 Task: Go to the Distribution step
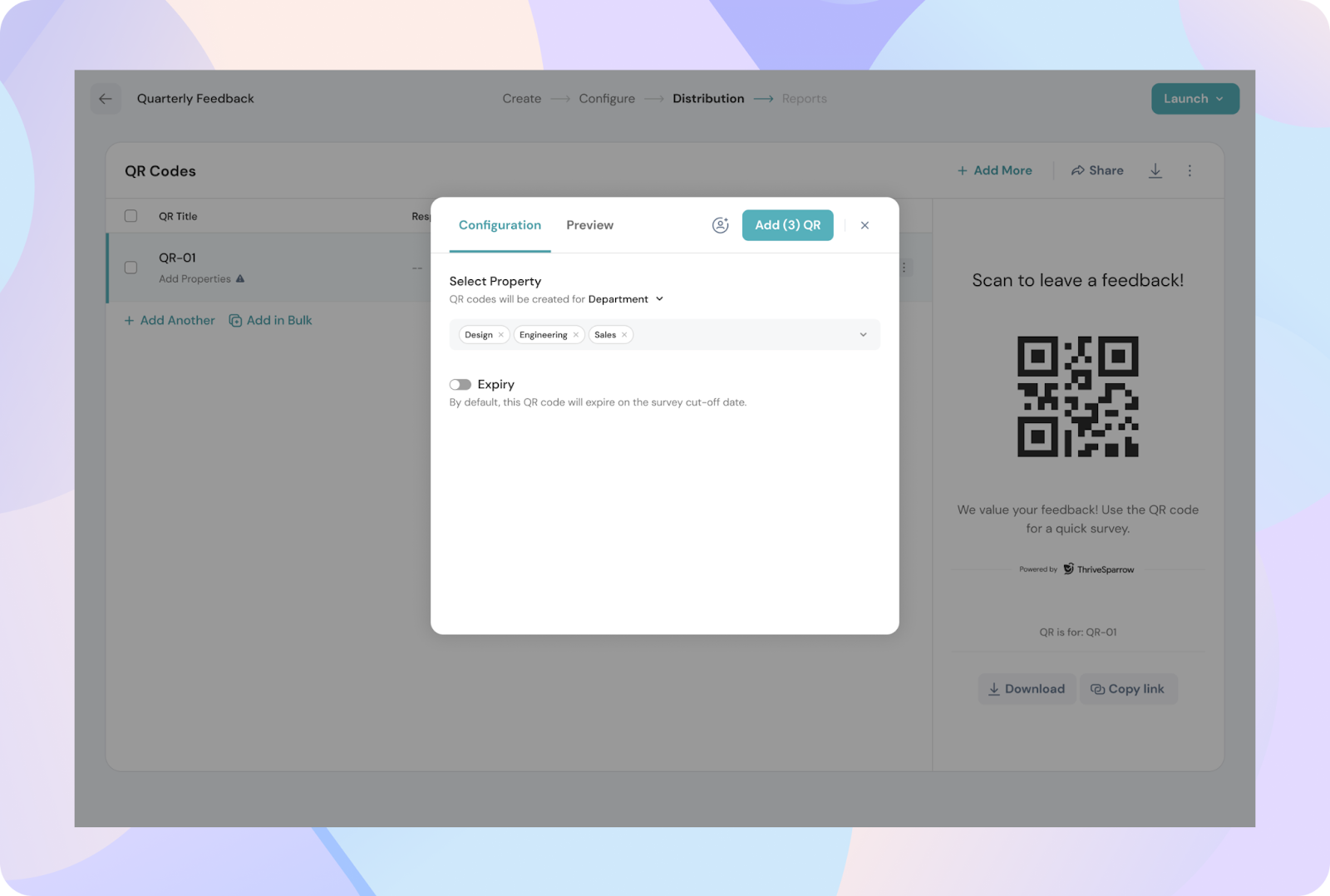[x=708, y=99]
